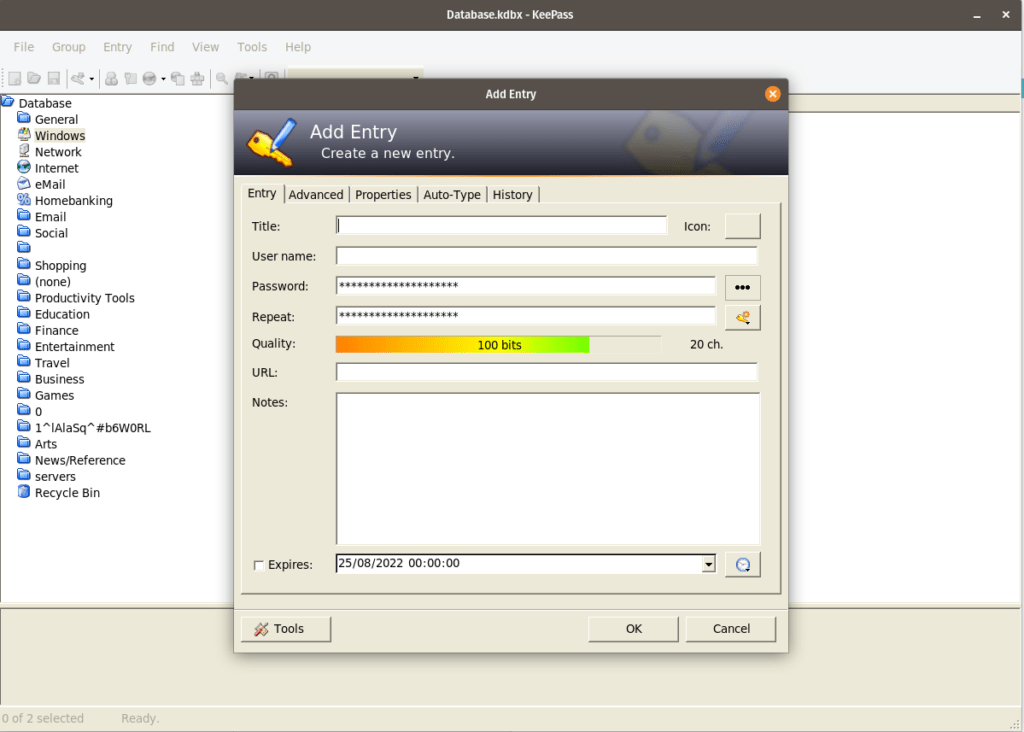
Task: Click the Save database floppy icon
Action: pos(54,79)
